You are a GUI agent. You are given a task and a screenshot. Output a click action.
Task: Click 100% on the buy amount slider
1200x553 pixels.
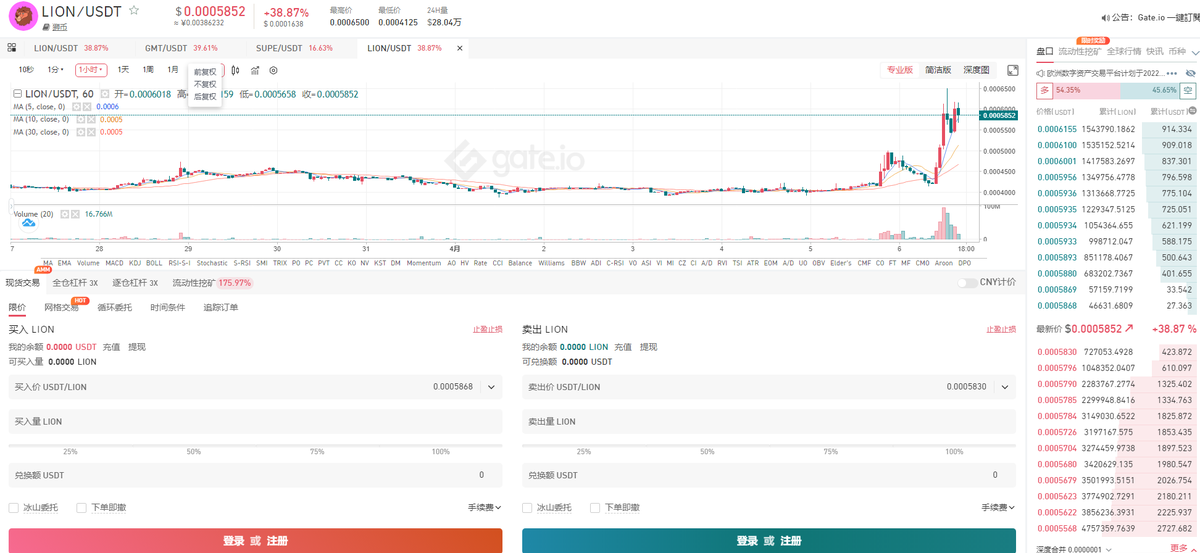tap(440, 452)
